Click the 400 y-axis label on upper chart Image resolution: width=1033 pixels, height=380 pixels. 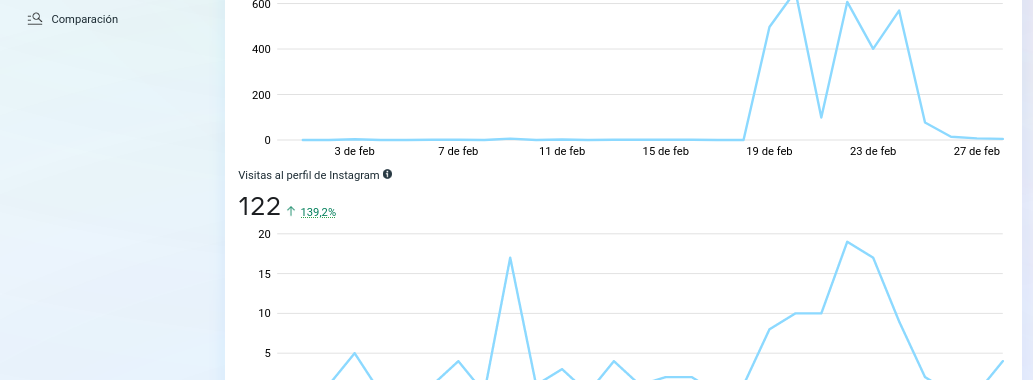[x=262, y=49]
